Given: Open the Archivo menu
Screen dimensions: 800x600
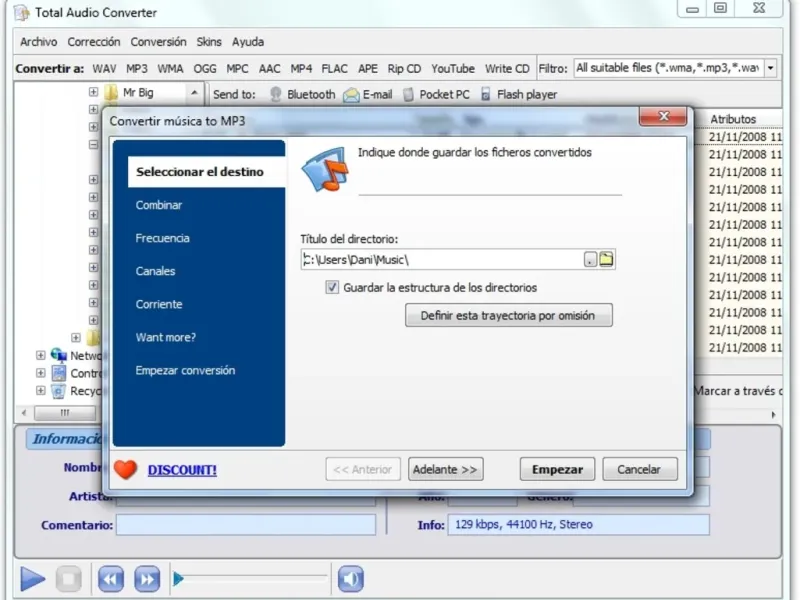Looking at the screenshot, I should pyautogui.click(x=39, y=42).
